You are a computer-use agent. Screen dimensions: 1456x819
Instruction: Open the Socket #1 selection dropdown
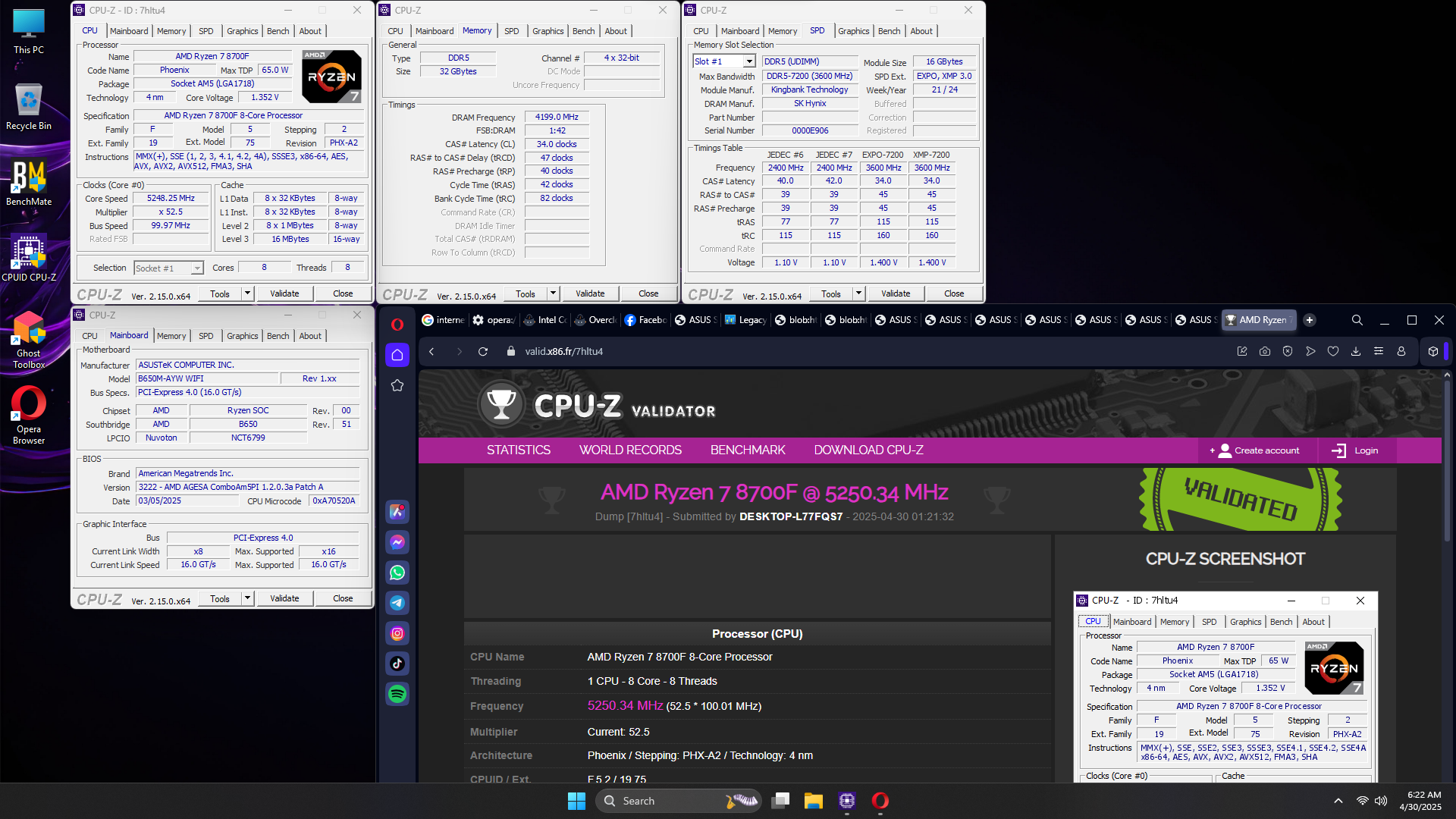[196, 268]
